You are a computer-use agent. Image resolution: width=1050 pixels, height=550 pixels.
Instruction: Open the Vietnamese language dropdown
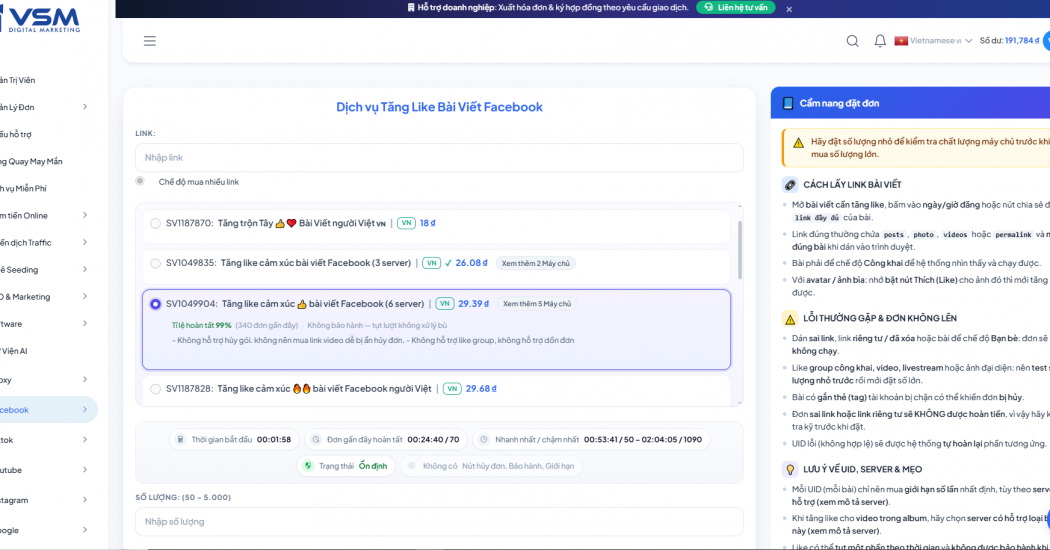pyautogui.click(x=933, y=41)
